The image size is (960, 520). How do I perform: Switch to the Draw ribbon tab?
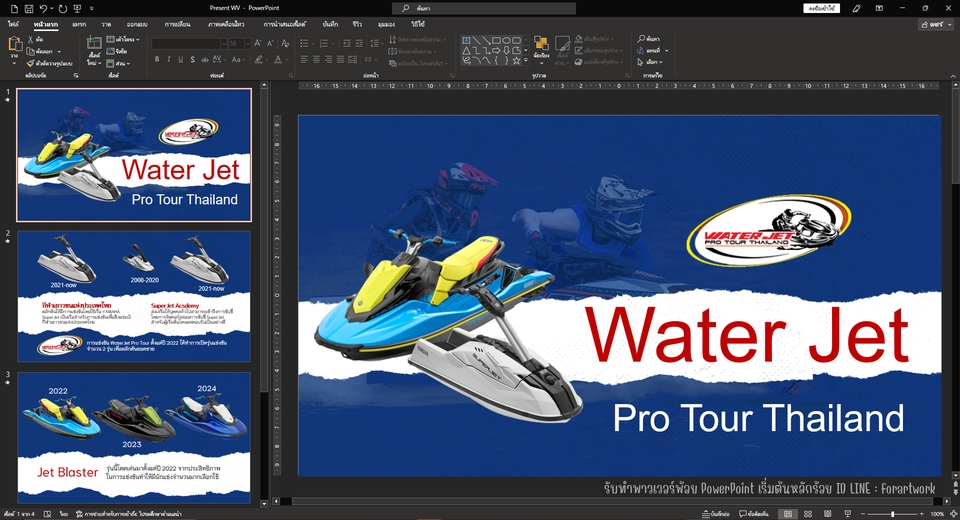pos(106,24)
